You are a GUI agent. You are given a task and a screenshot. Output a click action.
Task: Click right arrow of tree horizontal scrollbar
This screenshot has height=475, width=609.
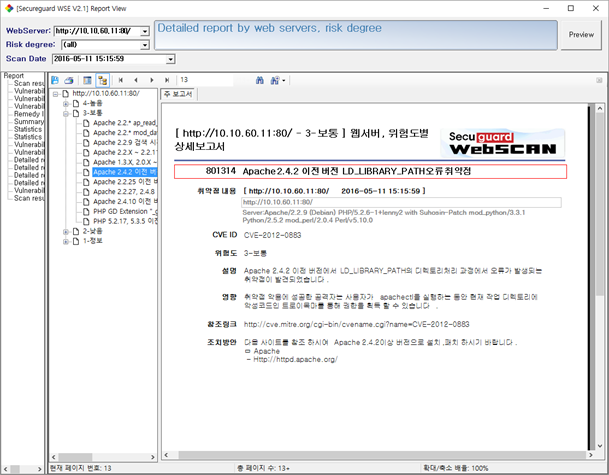pyautogui.click(x=153, y=457)
